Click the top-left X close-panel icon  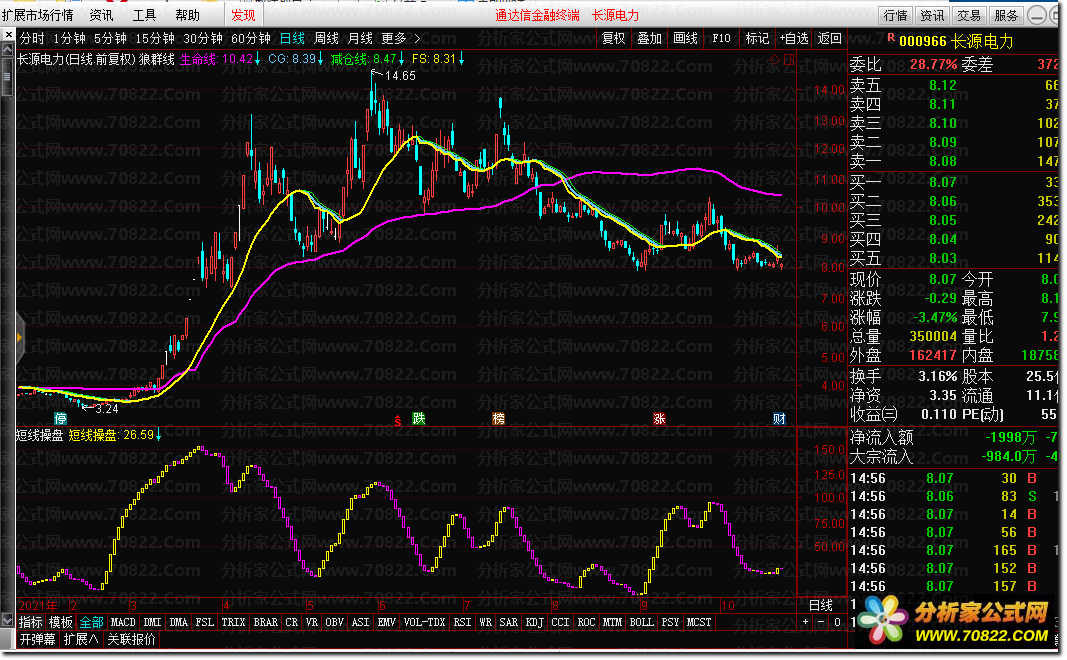[8, 35]
